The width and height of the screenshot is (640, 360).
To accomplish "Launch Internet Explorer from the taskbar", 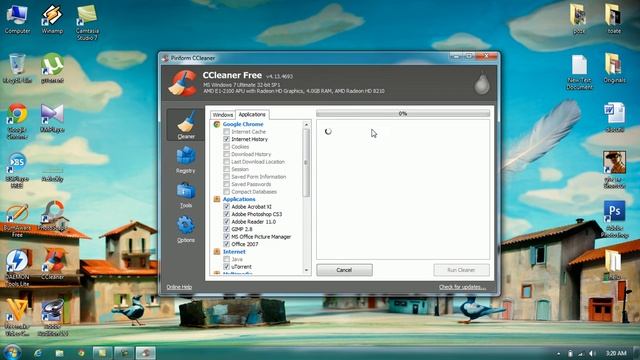I will coord(38,353).
